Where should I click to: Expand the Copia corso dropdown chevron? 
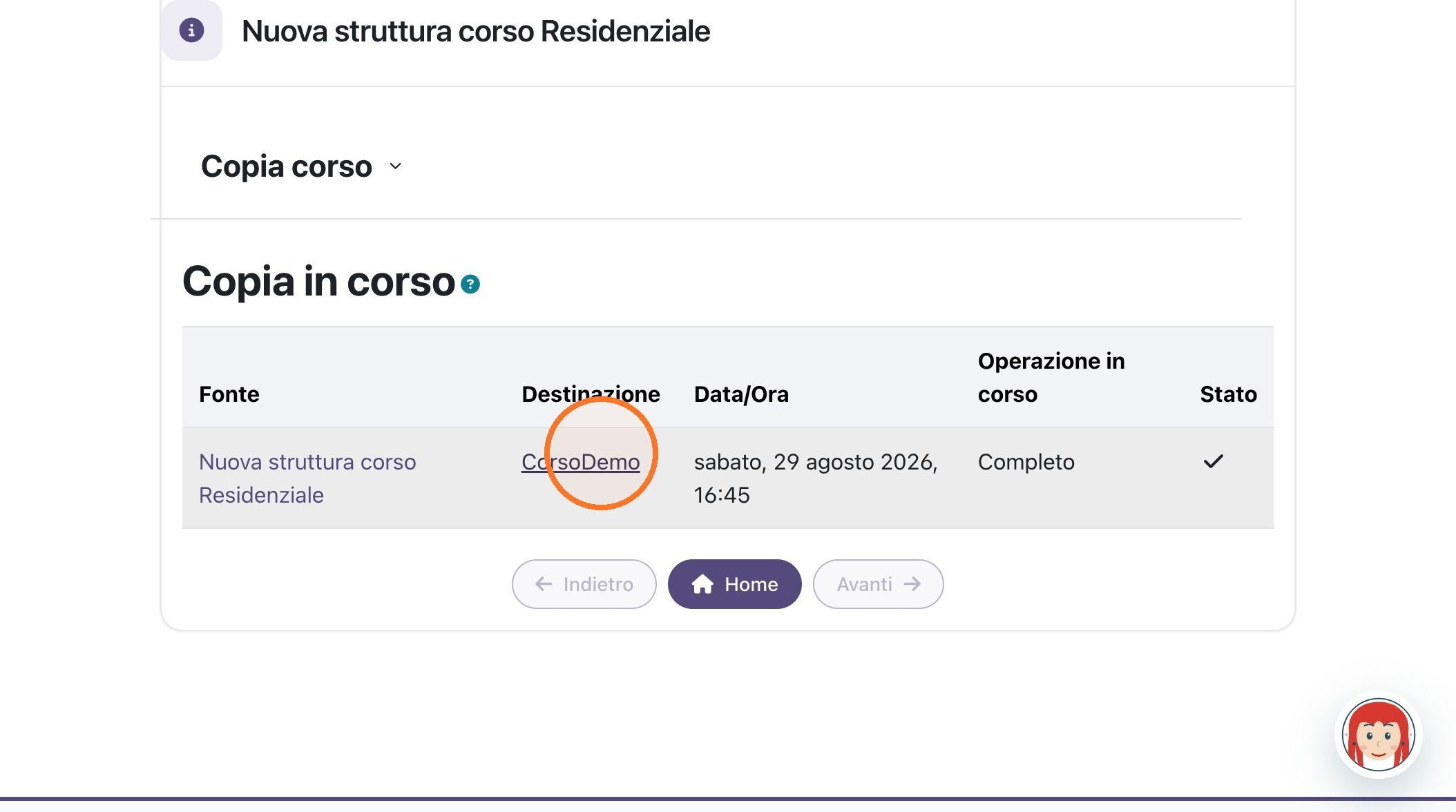pos(395,166)
